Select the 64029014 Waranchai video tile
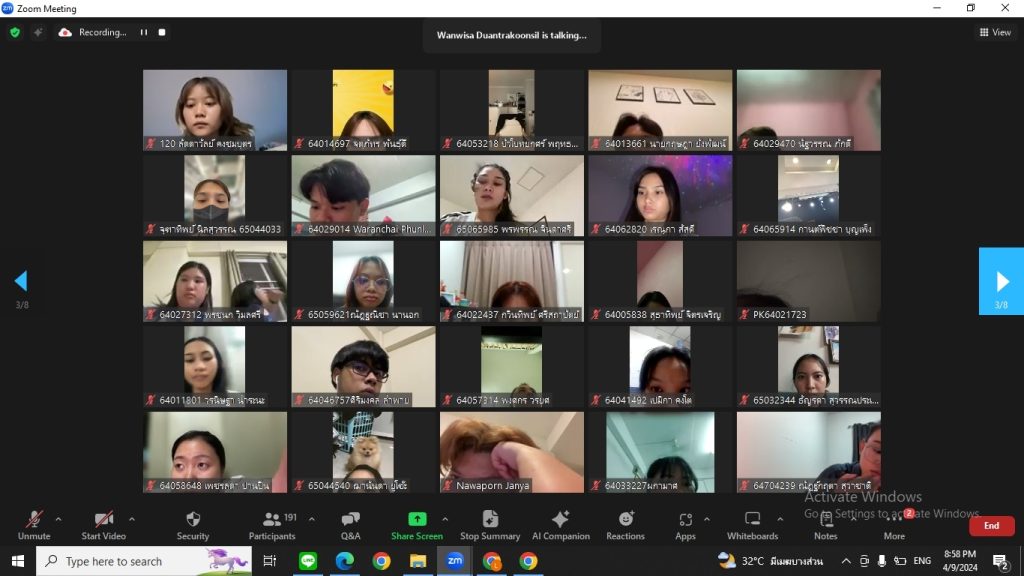 (x=364, y=196)
